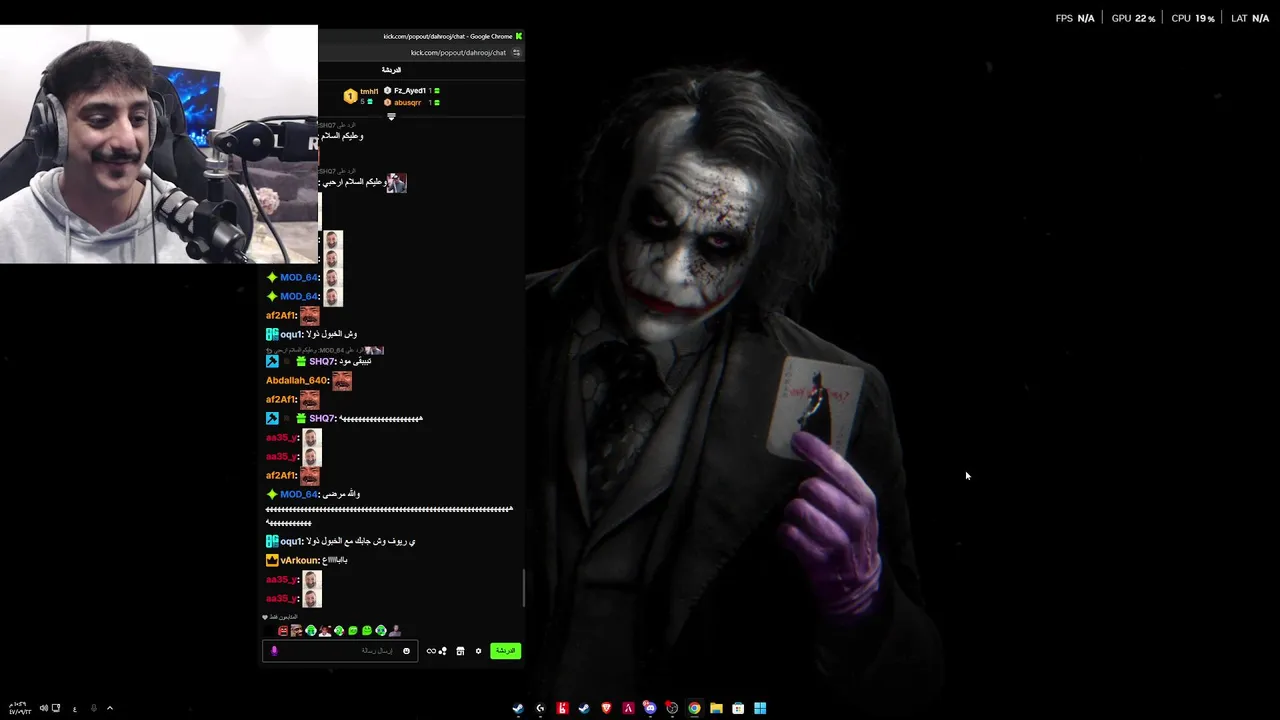Screen dimensions: 1280x720
Task: Click the first af2Af1 username
Action: pyautogui.click(x=281, y=315)
